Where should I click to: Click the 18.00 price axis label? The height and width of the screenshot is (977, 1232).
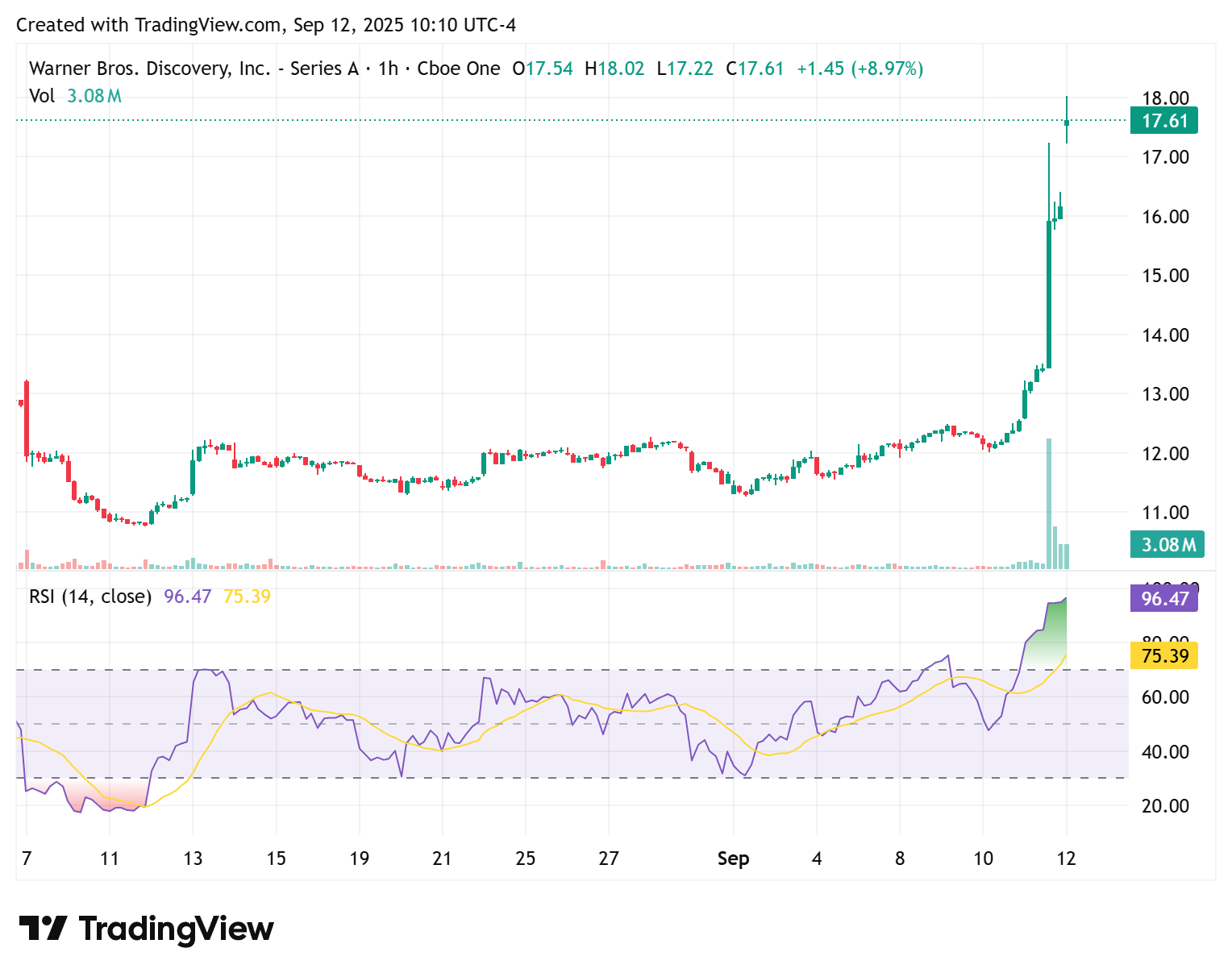pyautogui.click(x=1165, y=98)
